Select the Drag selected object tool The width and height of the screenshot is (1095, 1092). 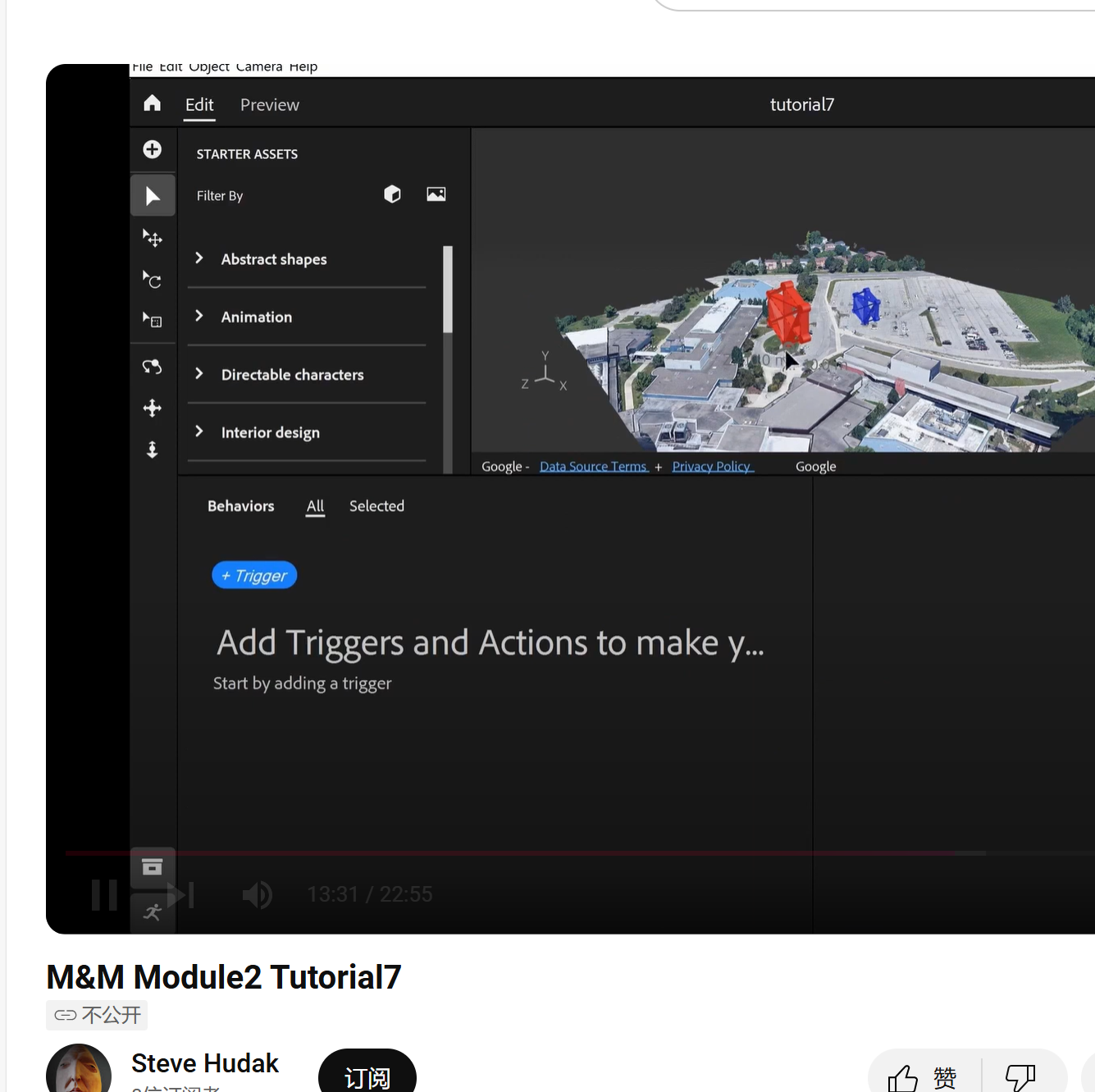point(153,238)
